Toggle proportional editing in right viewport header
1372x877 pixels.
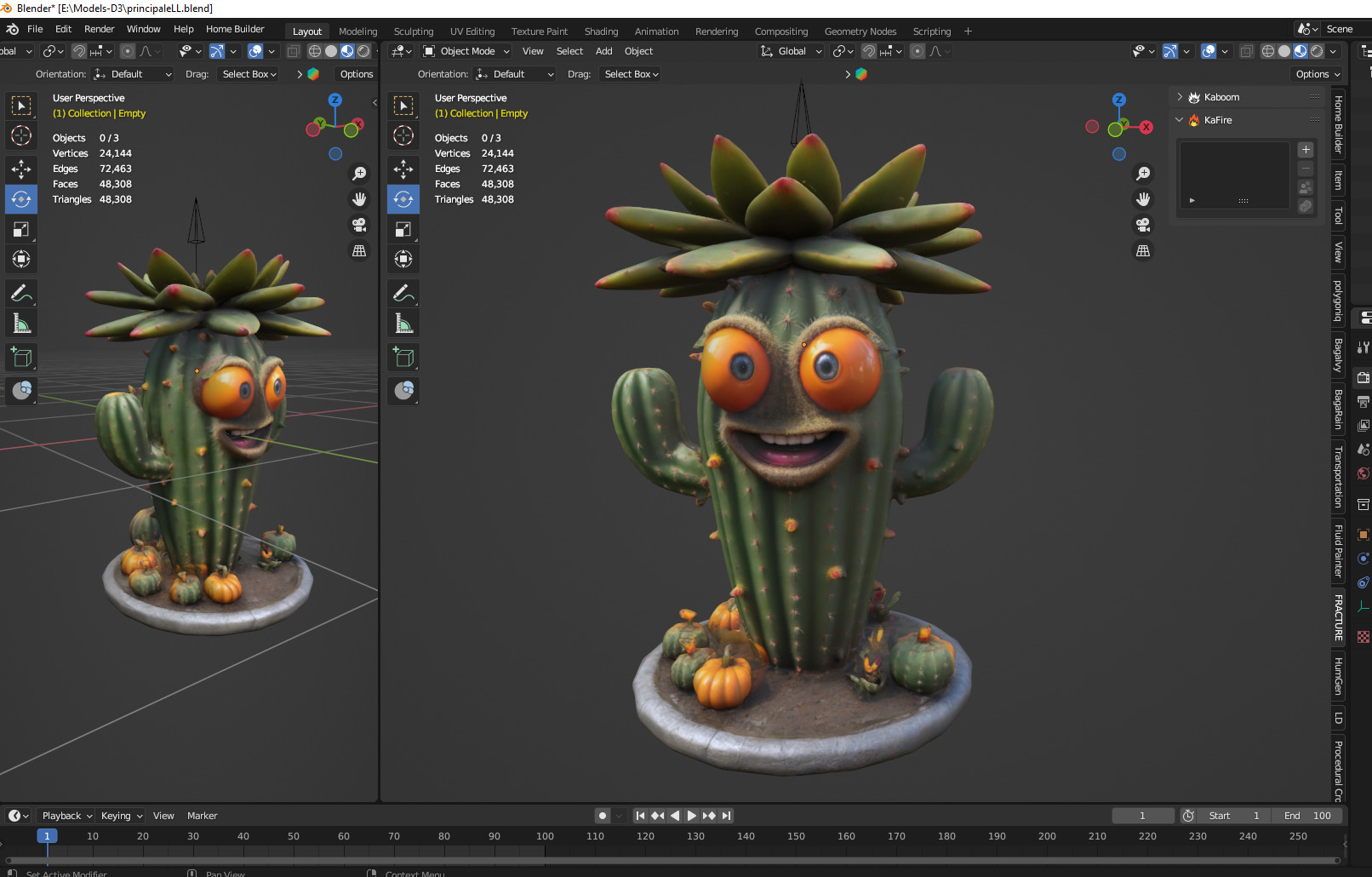[918, 51]
